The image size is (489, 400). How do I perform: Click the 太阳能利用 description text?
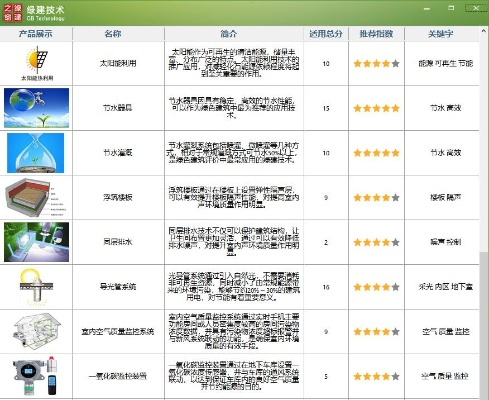pos(234,63)
